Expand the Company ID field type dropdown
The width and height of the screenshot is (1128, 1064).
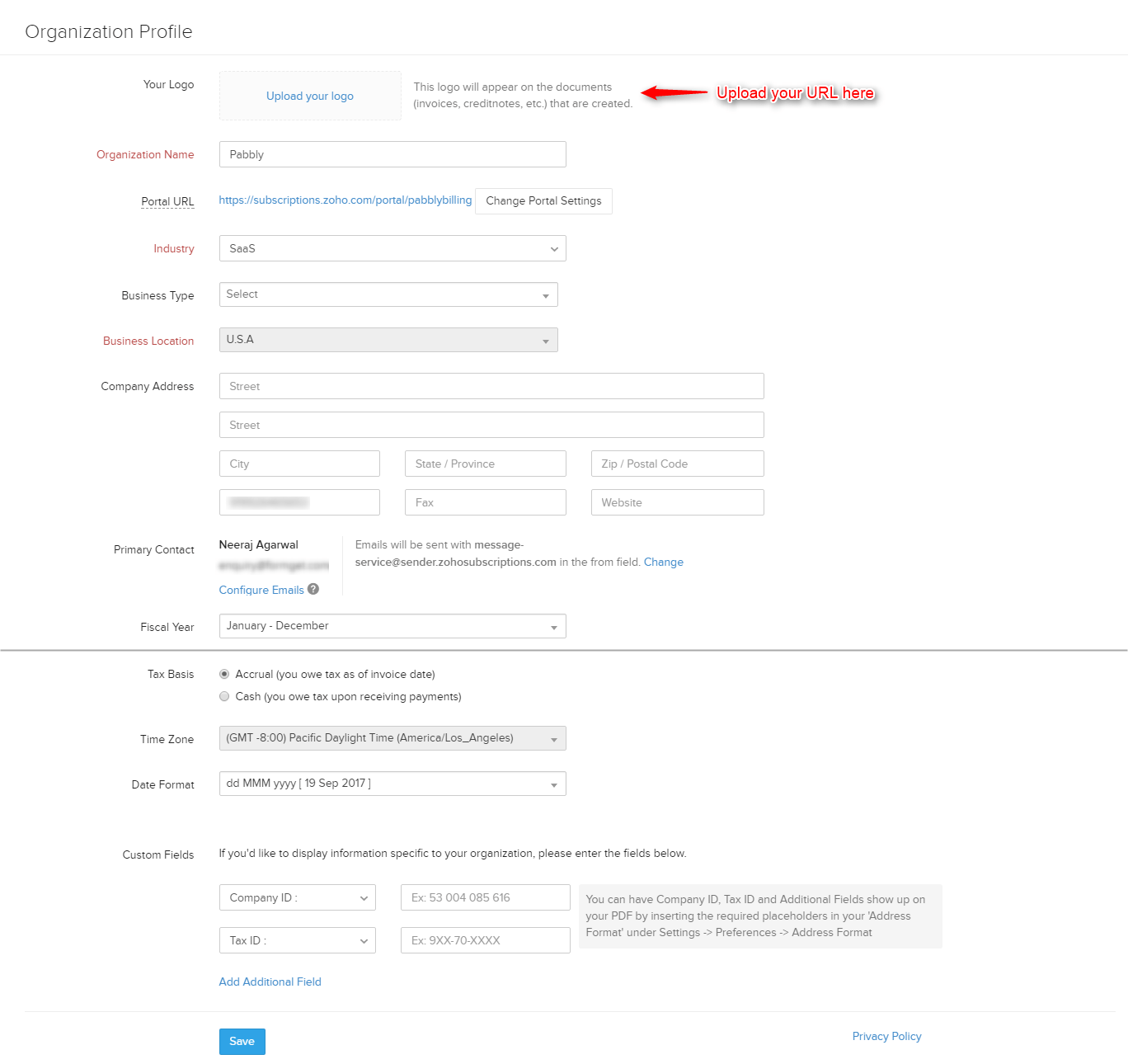tap(298, 897)
